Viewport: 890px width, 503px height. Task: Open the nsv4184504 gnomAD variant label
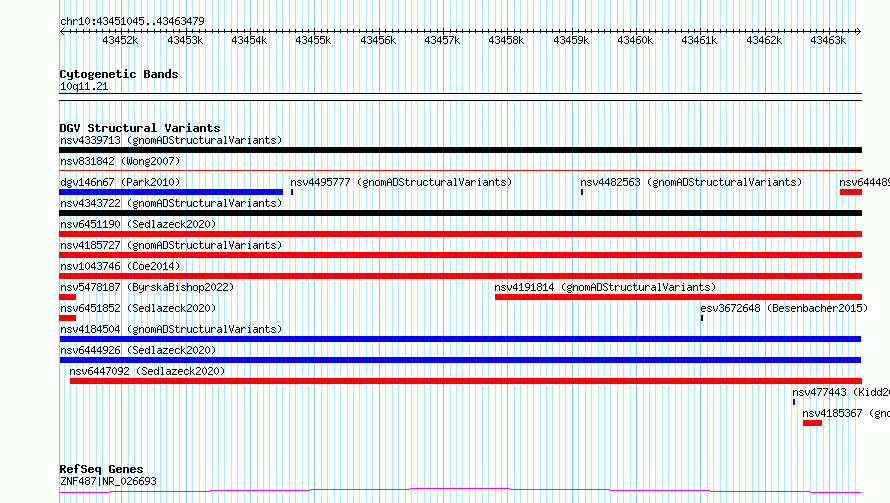click(x=171, y=329)
